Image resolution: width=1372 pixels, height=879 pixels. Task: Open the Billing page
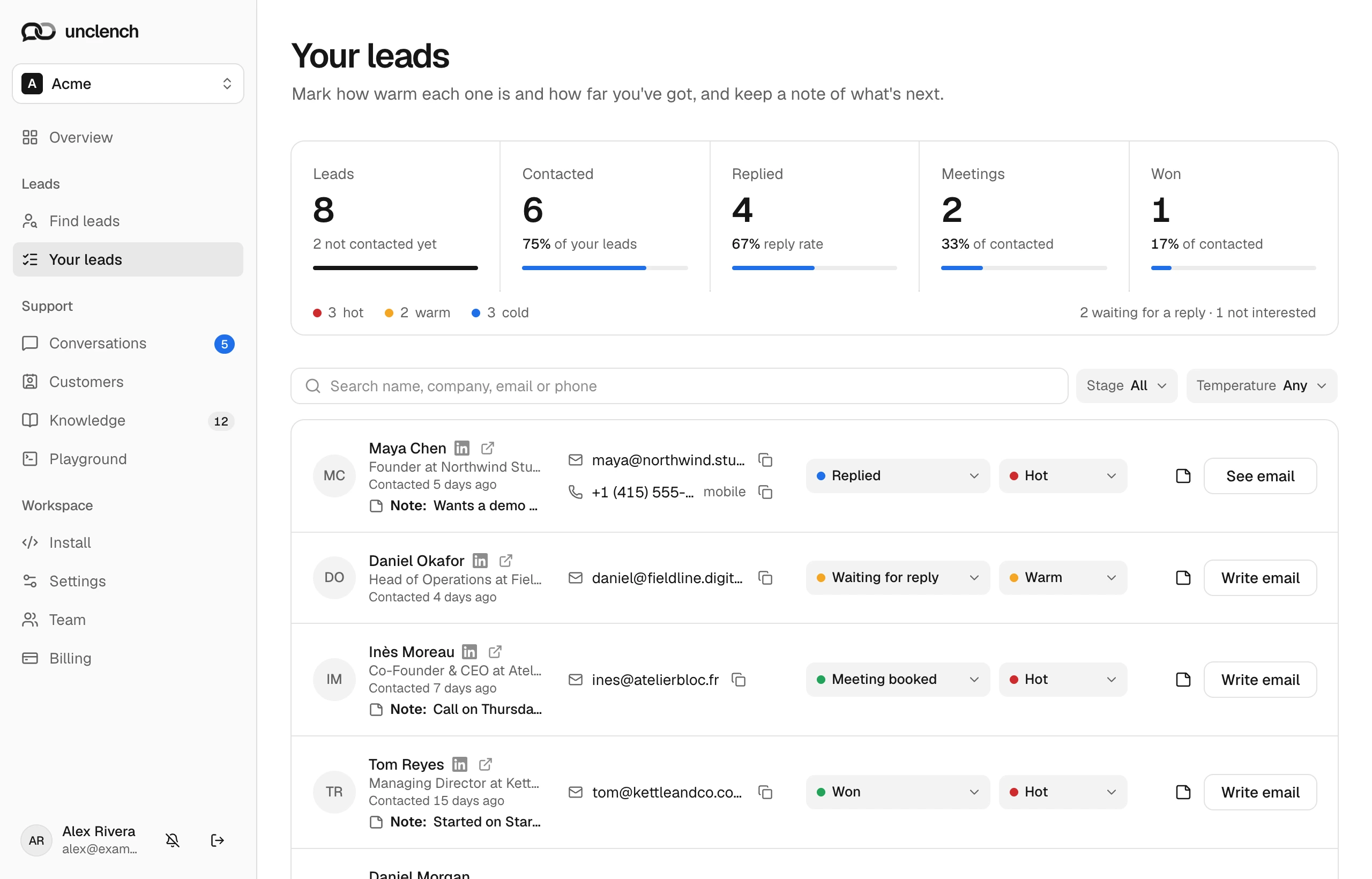click(128, 658)
